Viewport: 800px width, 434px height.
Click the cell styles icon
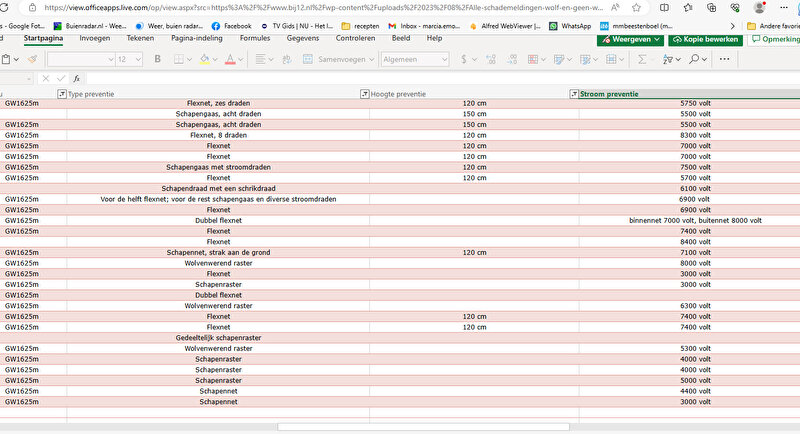(559, 60)
